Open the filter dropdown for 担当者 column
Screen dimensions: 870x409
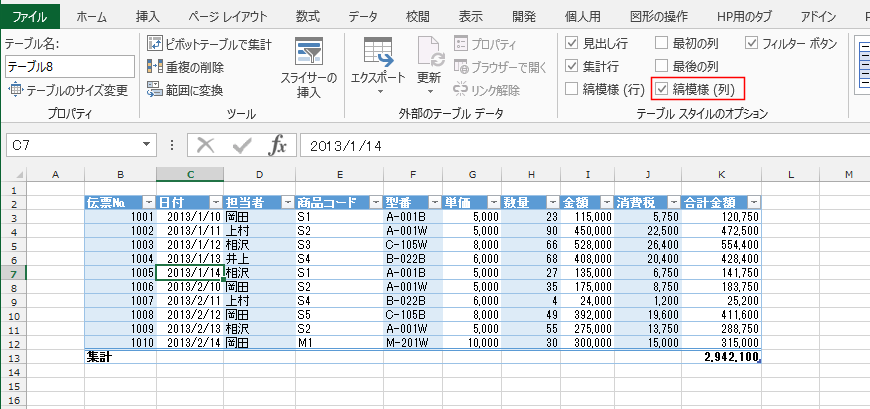pyautogui.click(x=285, y=202)
